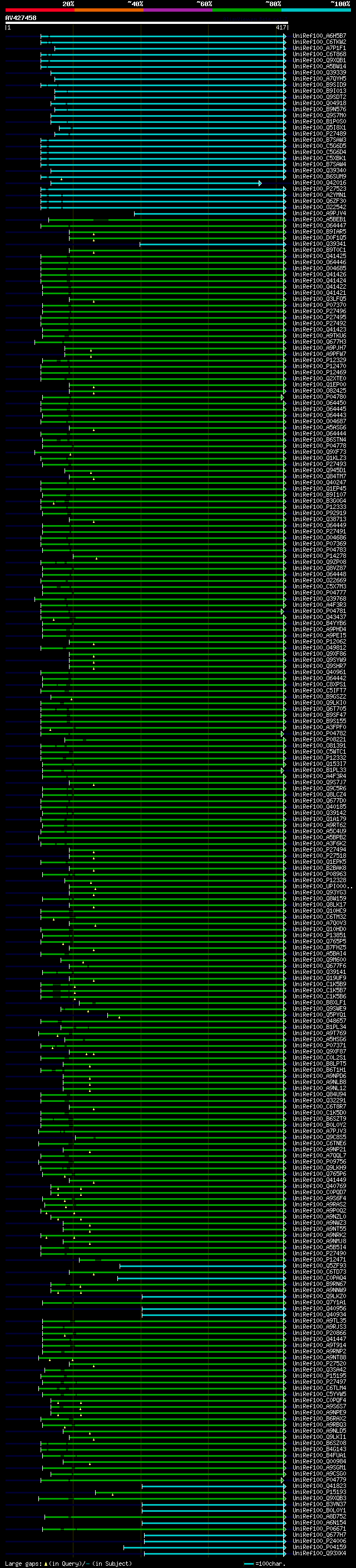The height and width of the screenshot is (1568, 356).
Task: Open hit UniRef100_A6H5B7
Action: point(319,36)
